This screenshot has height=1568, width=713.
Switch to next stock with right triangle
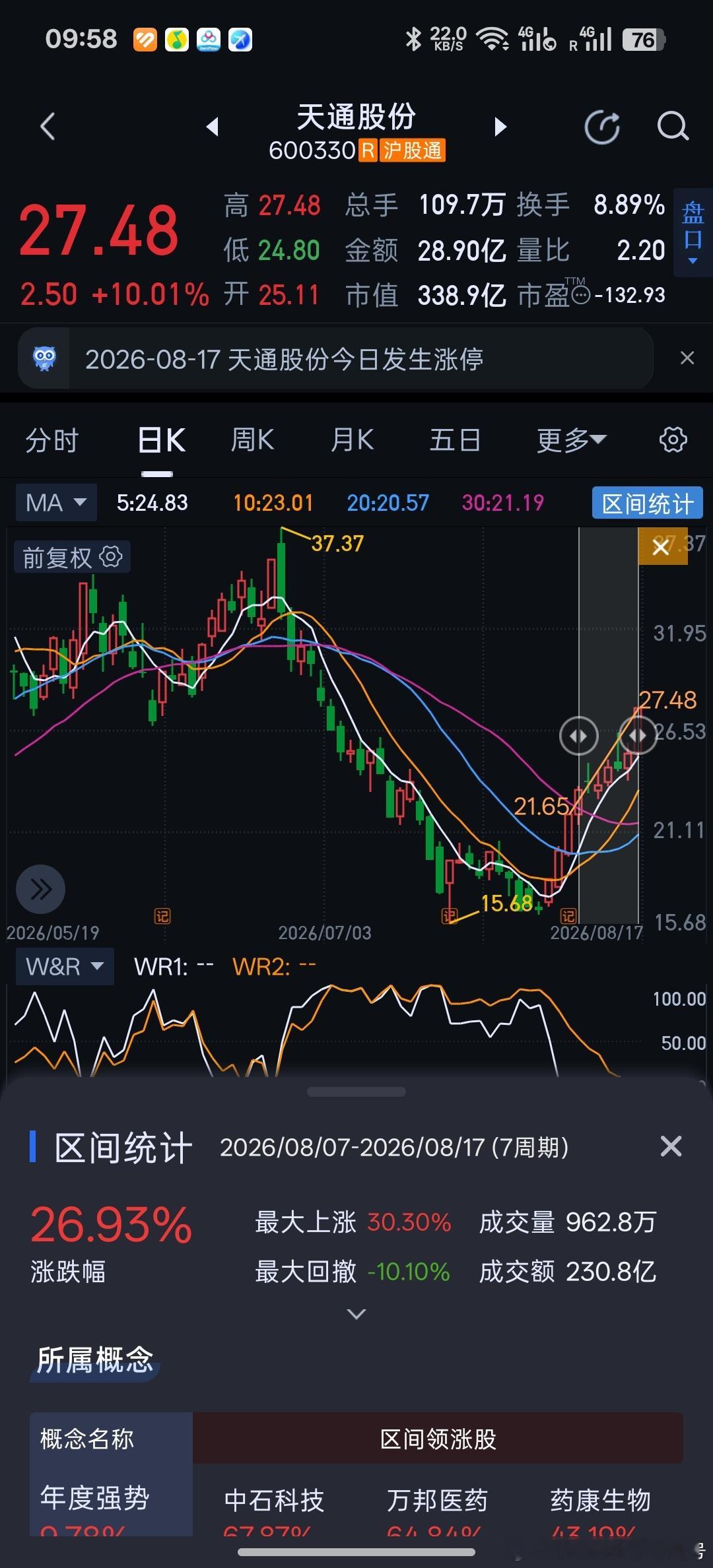click(x=500, y=127)
